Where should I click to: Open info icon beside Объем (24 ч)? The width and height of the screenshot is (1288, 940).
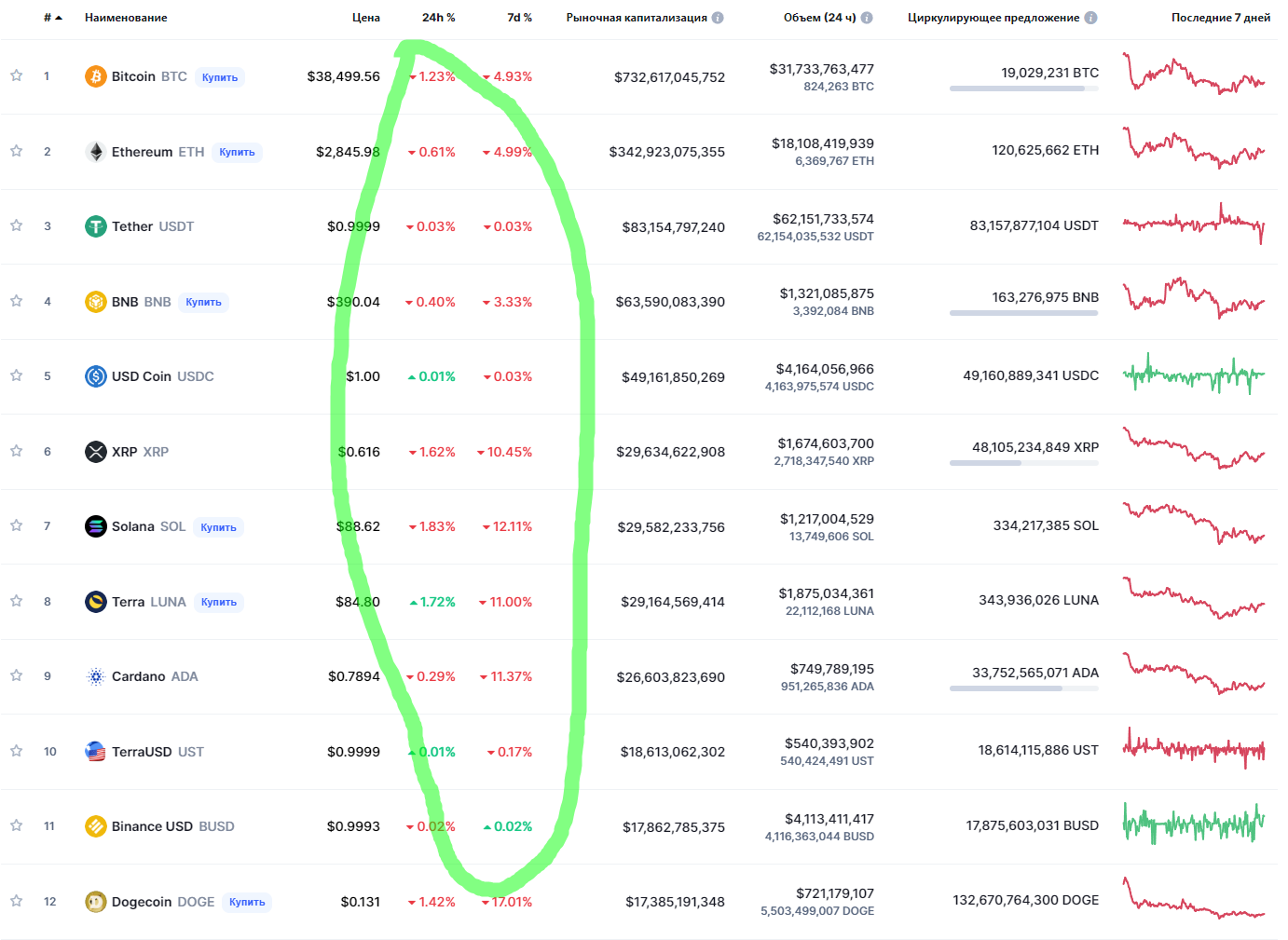[867, 18]
